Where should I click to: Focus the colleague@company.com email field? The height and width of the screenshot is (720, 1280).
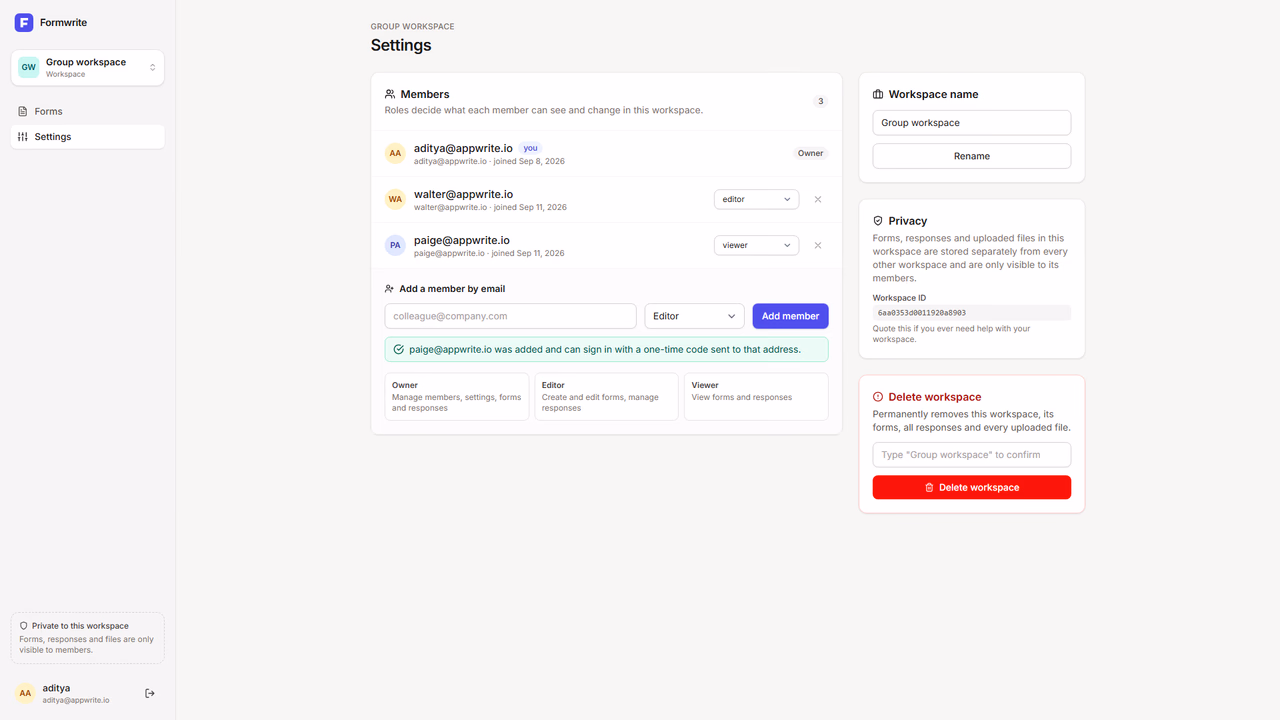click(510, 316)
